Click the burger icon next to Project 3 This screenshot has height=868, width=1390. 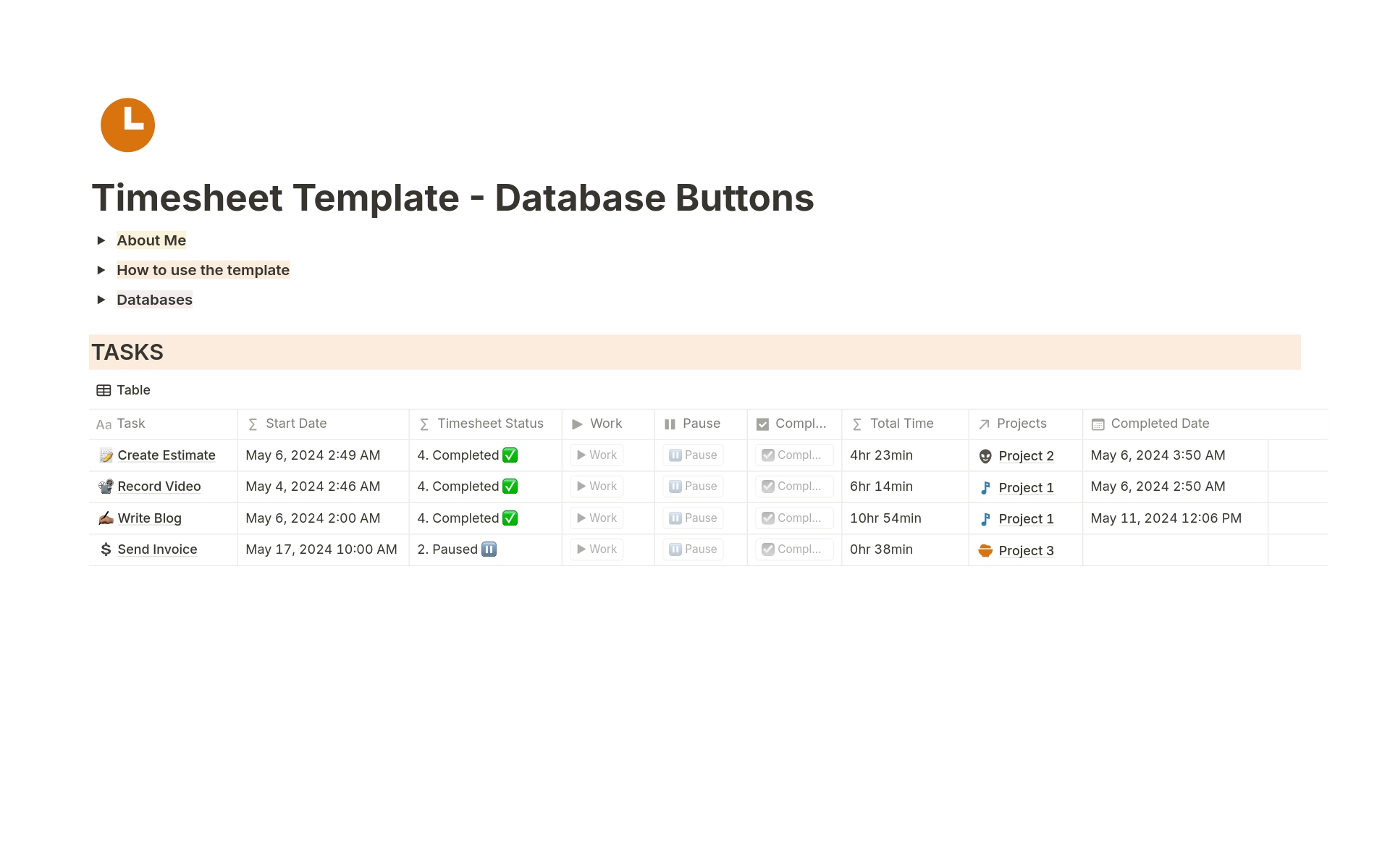(x=985, y=551)
